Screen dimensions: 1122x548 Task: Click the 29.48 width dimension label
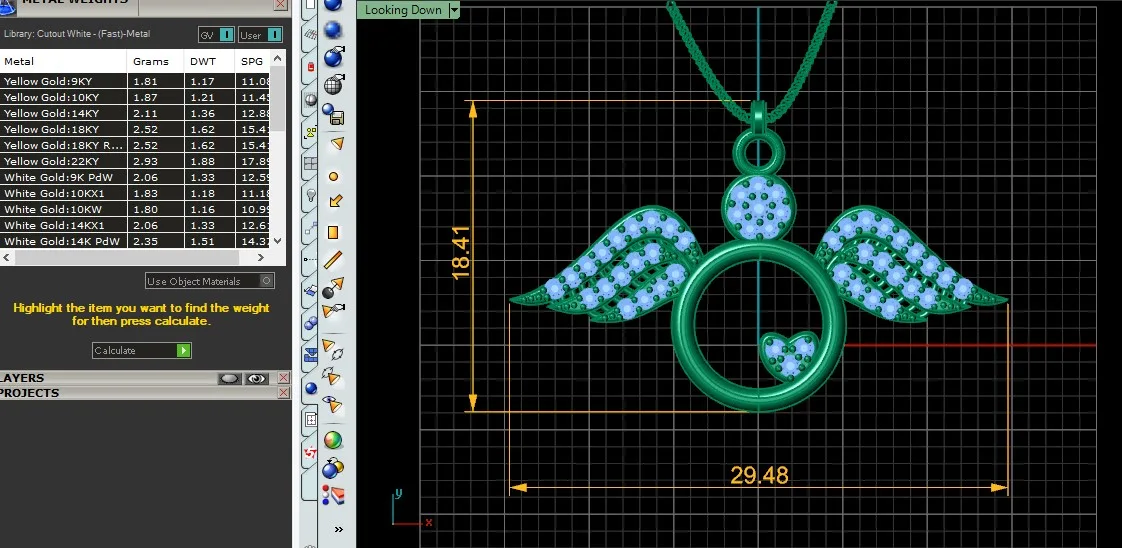[759, 475]
